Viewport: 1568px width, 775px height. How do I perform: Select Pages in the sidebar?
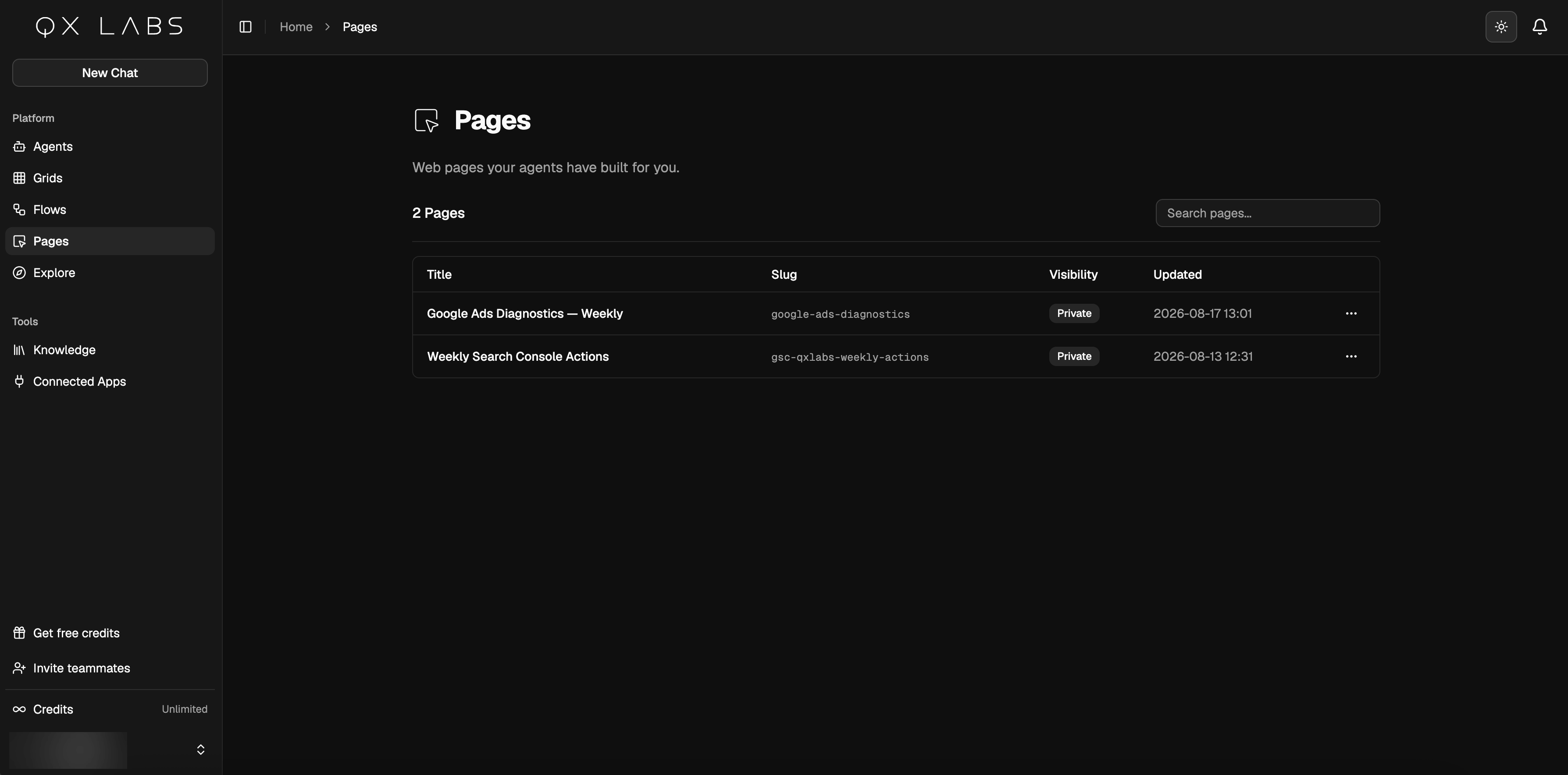[110, 242]
